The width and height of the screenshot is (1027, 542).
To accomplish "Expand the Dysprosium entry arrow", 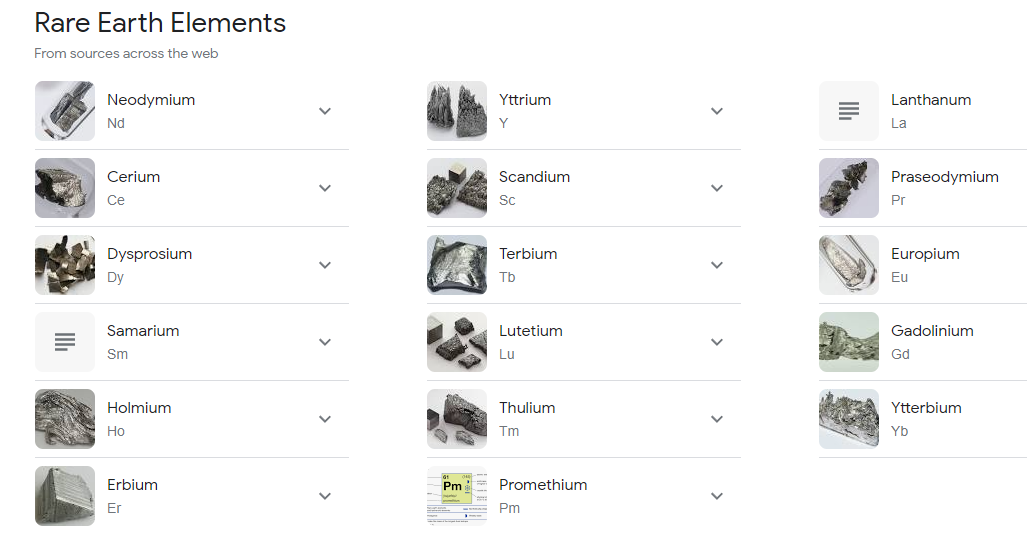I will (x=325, y=265).
